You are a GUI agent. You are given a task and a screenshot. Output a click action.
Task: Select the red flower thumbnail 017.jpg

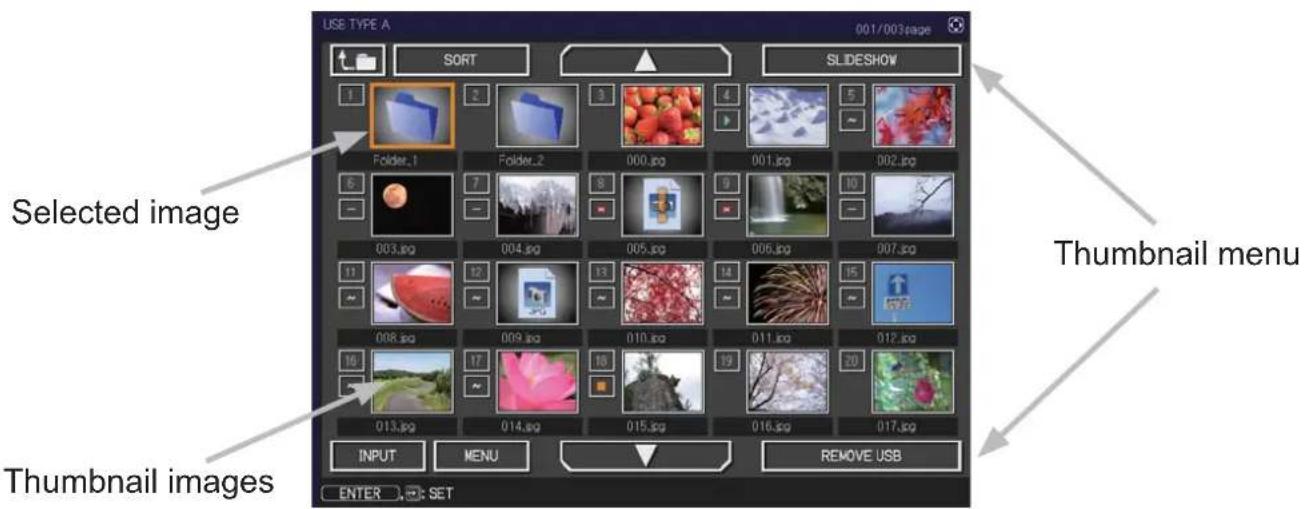tap(913, 381)
